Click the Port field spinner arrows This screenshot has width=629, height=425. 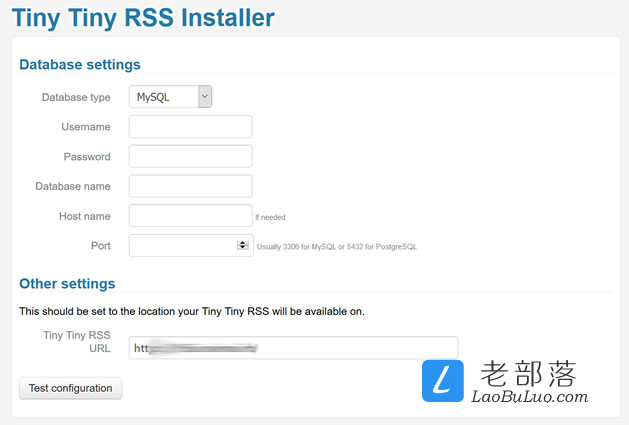[243, 245]
